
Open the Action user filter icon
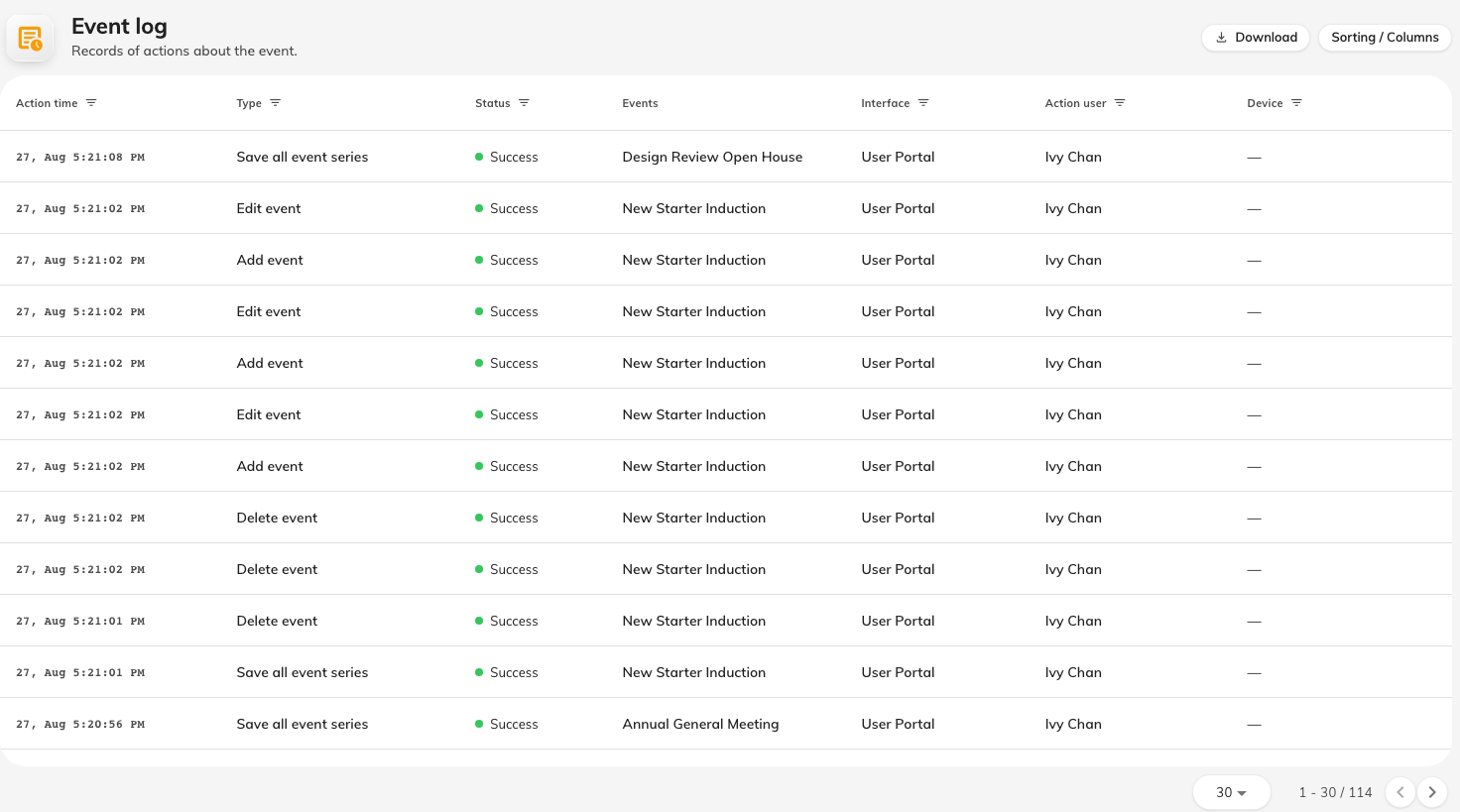pos(1120,103)
